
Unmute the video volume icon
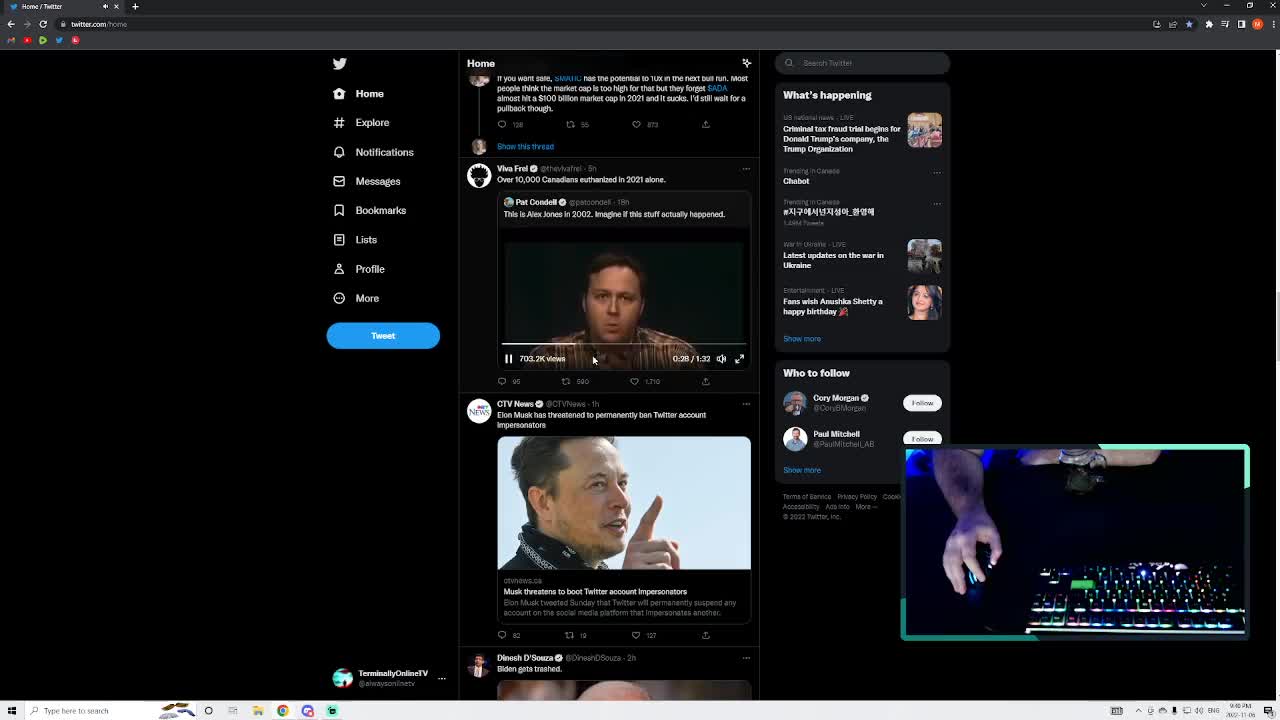(721, 358)
